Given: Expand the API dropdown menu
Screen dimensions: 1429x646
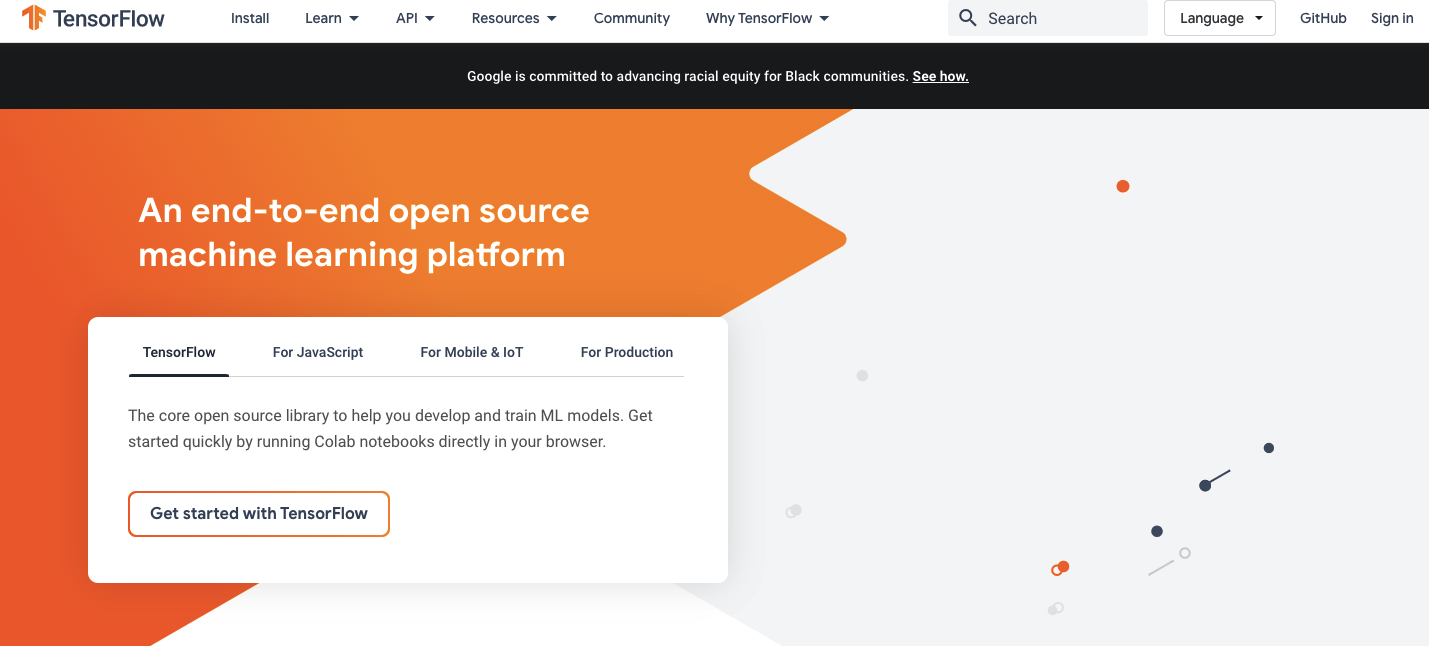Looking at the screenshot, I should click(415, 18).
